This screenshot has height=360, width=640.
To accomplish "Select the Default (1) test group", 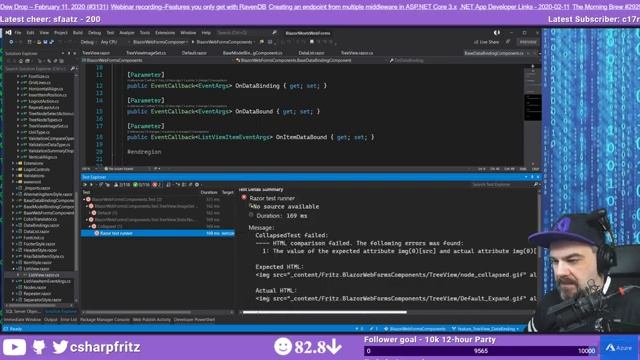I will click(x=107, y=213).
